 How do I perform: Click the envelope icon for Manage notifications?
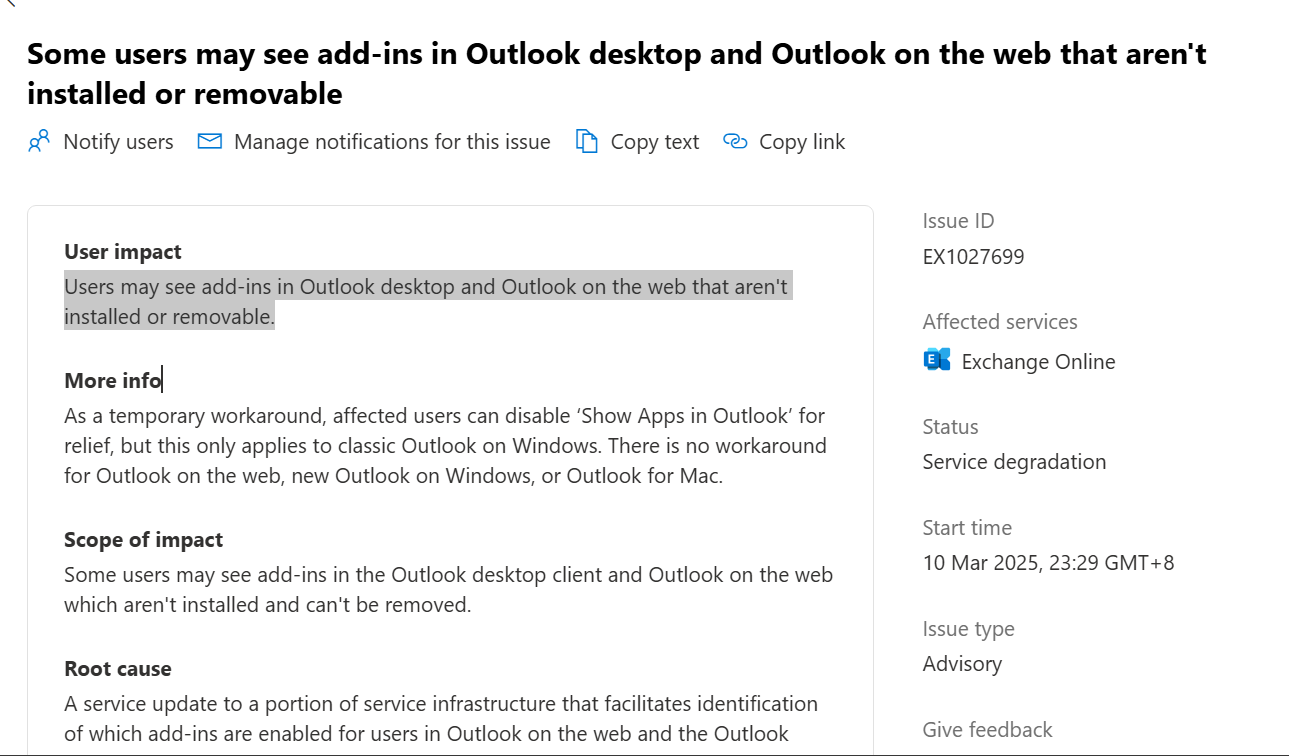[210, 142]
